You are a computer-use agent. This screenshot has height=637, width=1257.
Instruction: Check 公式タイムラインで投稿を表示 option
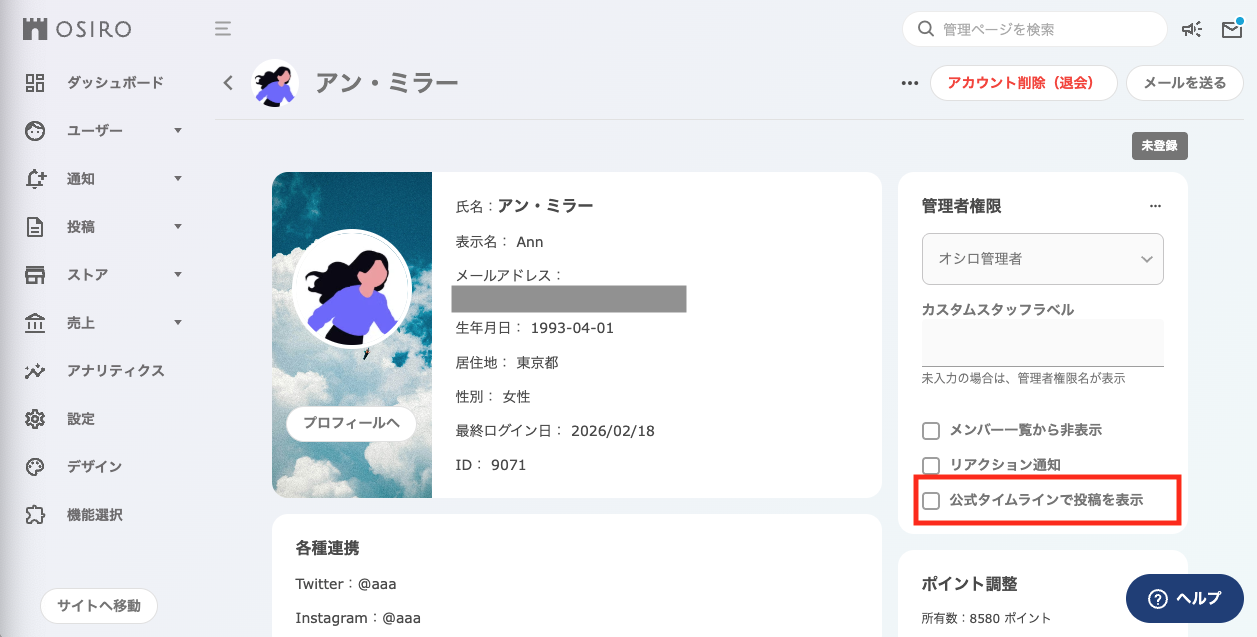931,501
